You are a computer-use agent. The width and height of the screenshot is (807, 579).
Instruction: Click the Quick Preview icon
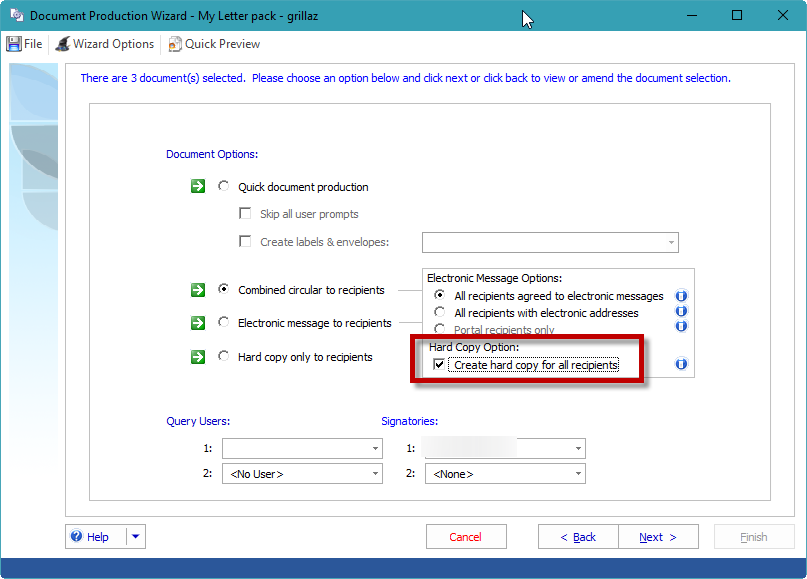point(175,44)
